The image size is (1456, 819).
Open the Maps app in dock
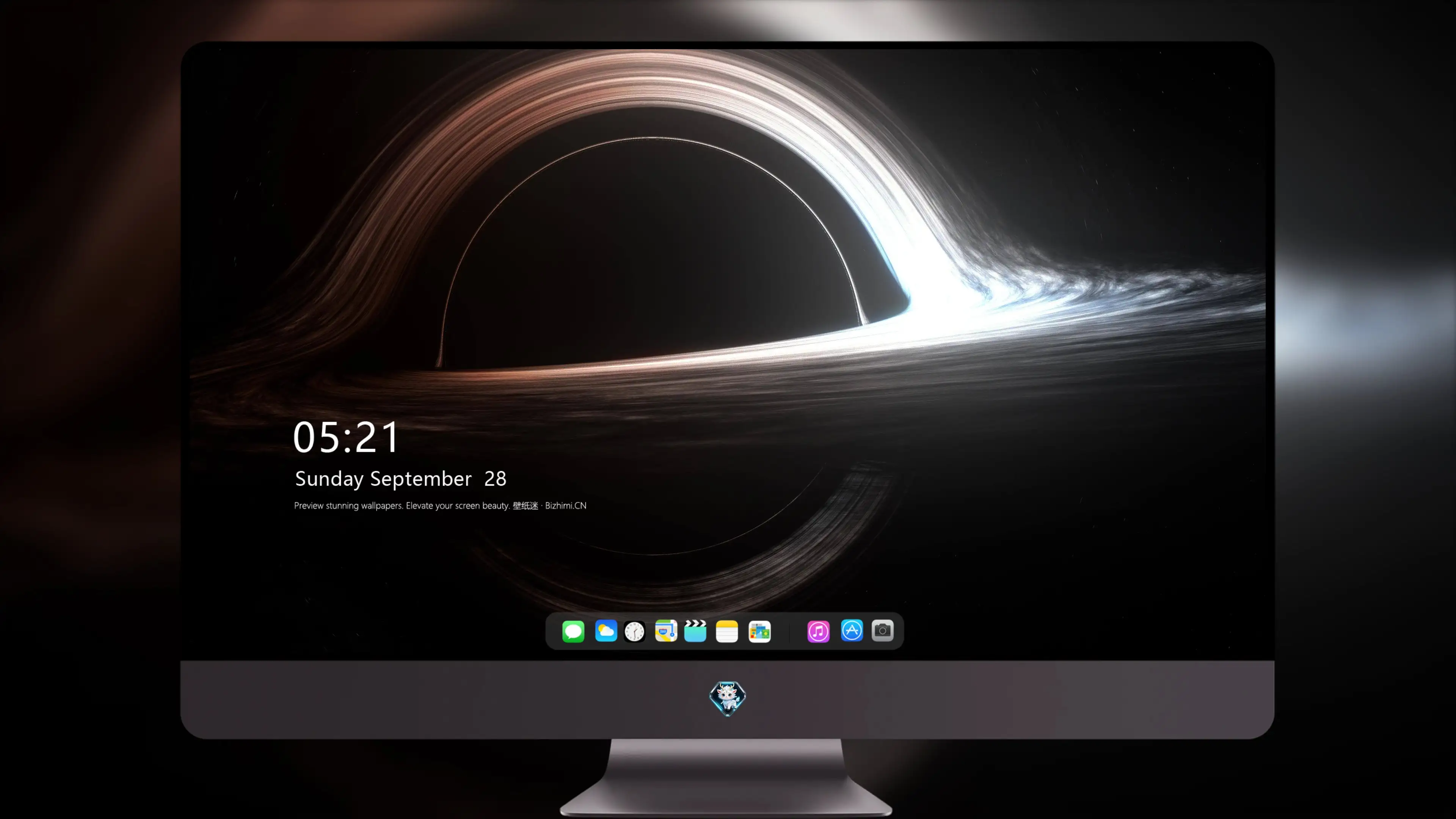point(666,631)
